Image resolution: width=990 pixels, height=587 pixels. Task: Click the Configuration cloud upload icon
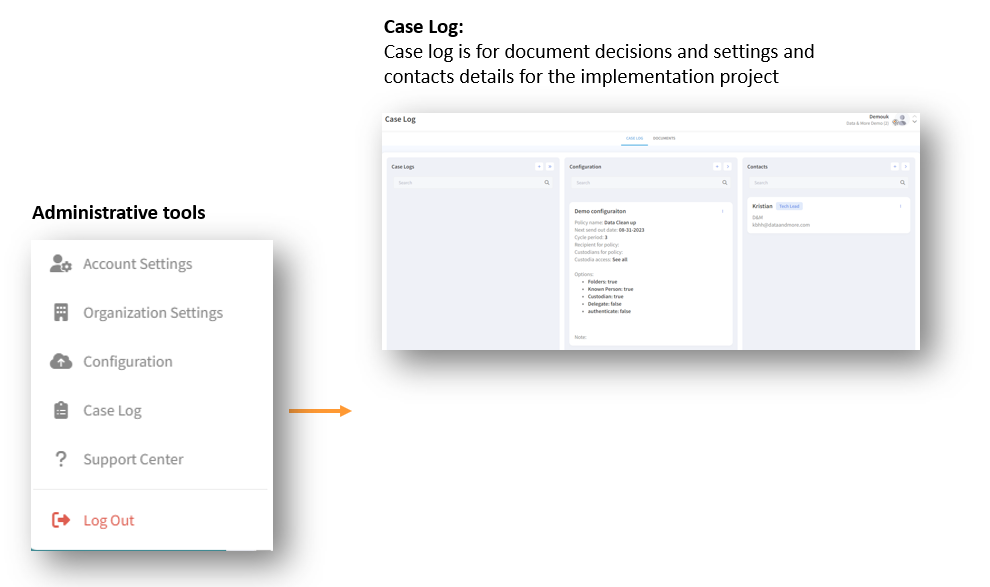click(x=61, y=361)
